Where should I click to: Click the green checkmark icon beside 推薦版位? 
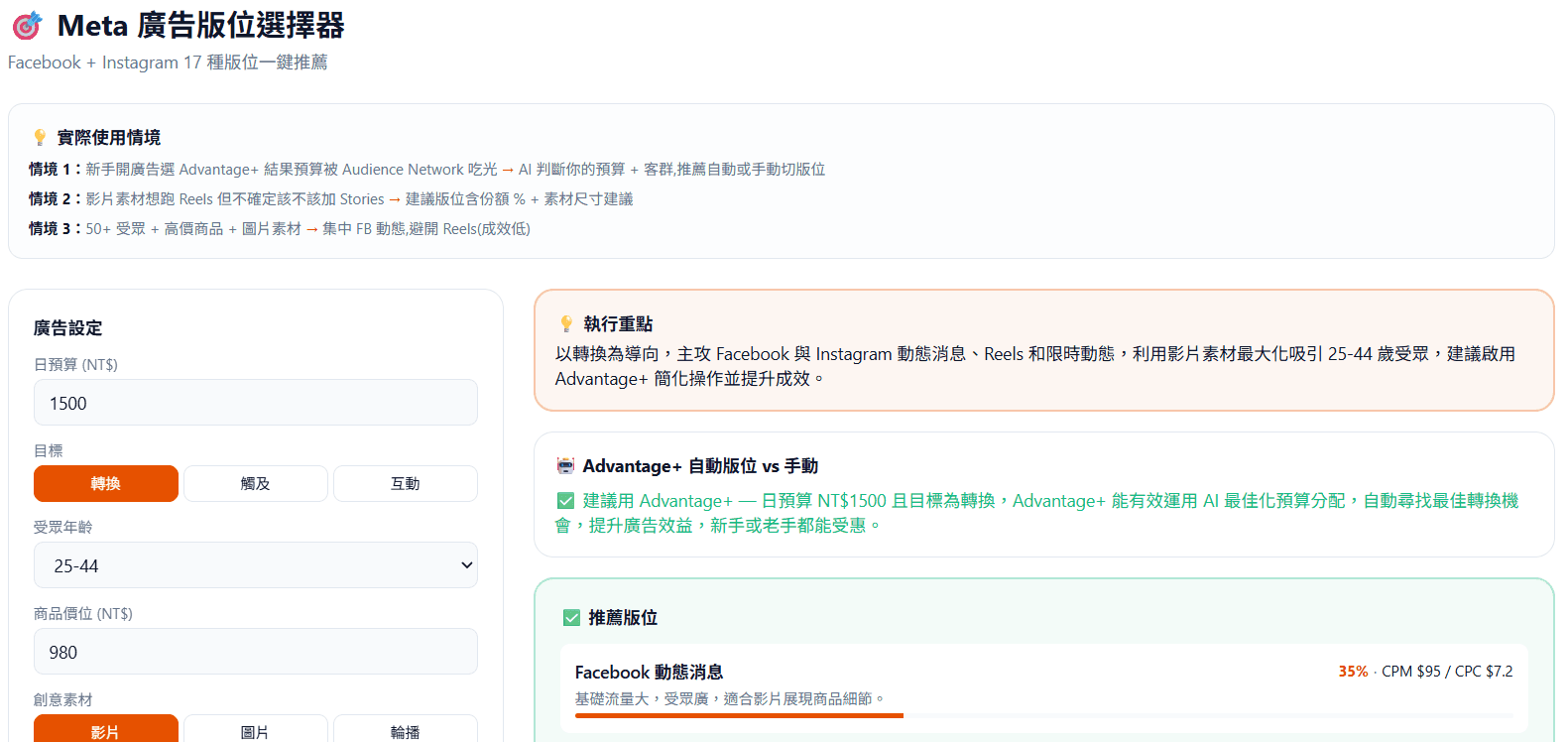click(x=571, y=618)
